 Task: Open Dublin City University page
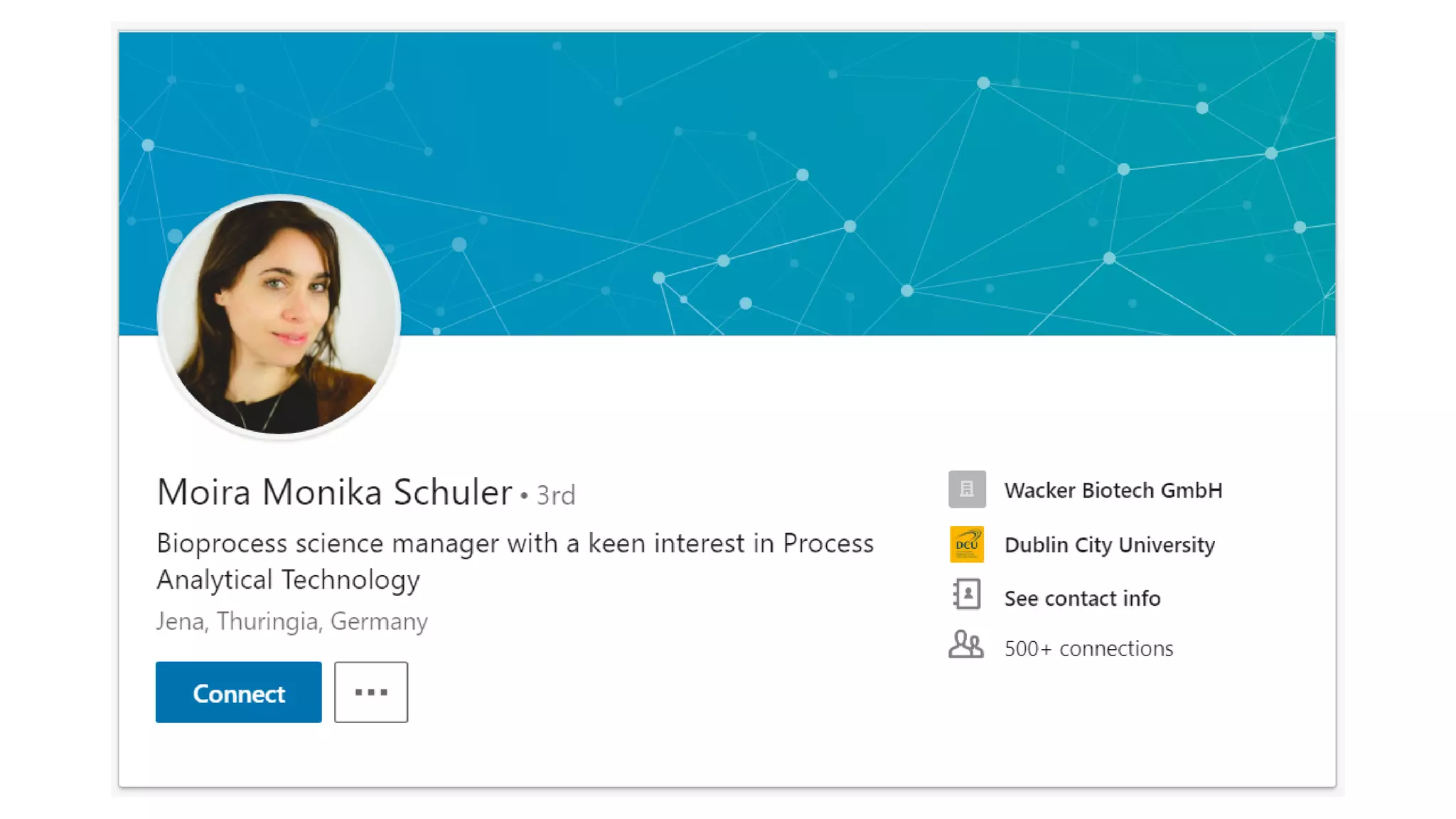coord(1110,545)
